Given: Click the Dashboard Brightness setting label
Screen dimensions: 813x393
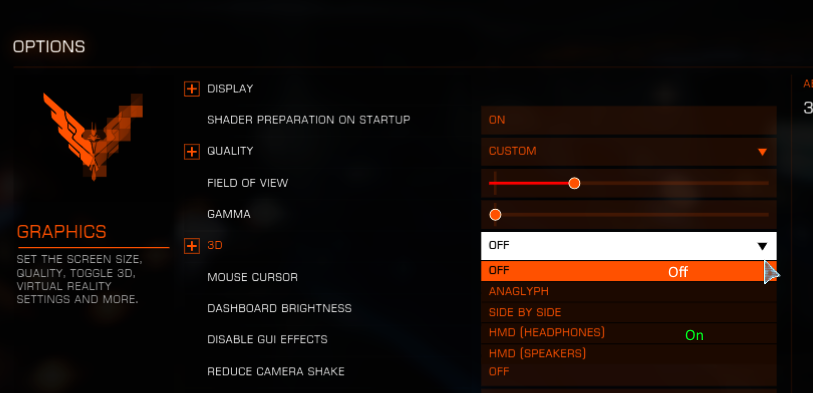Looking at the screenshot, I should (279, 308).
